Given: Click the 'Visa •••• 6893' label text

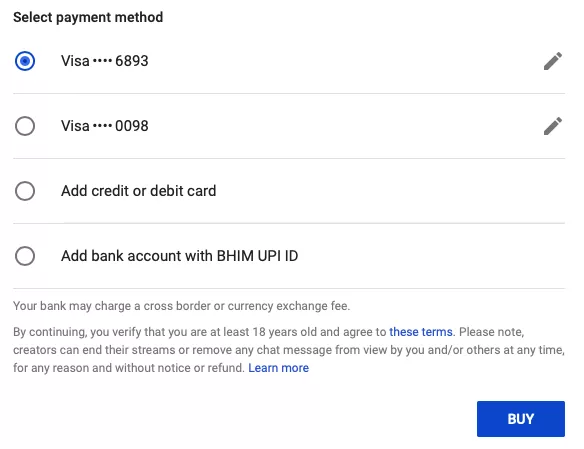Looking at the screenshot, I should click(x=105, y=61).
